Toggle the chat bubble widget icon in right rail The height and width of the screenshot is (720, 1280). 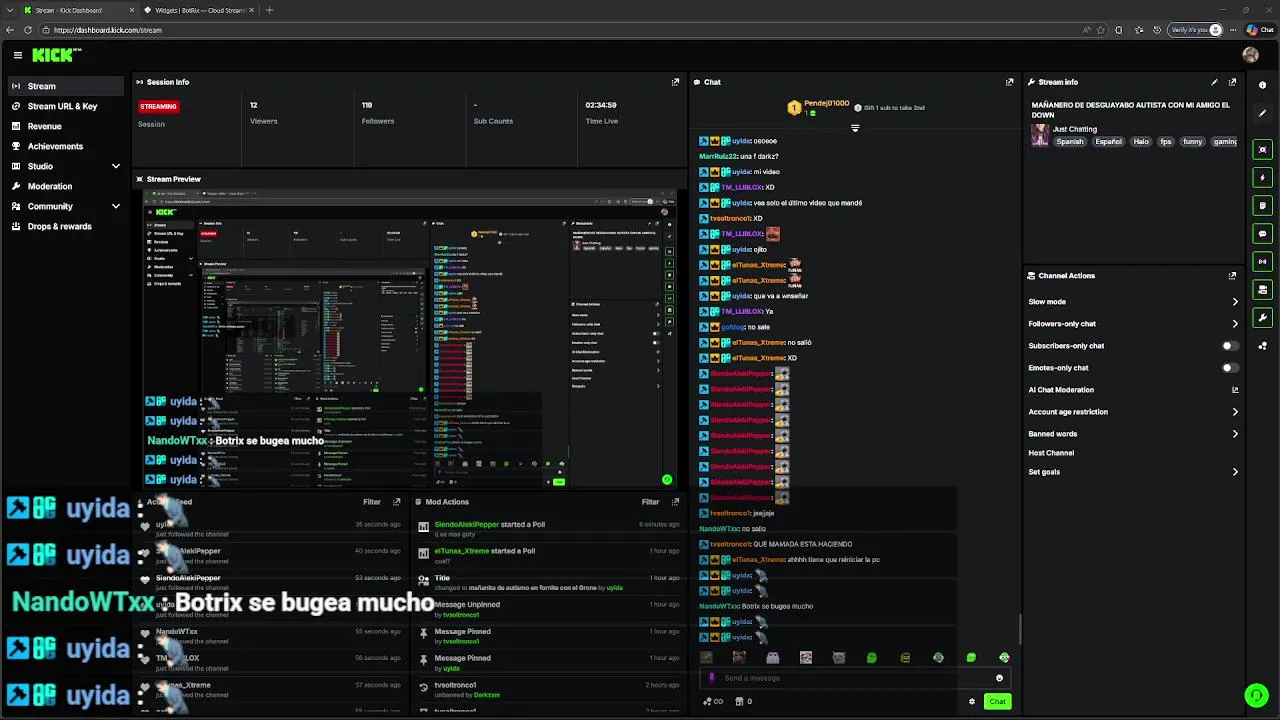1263,233
